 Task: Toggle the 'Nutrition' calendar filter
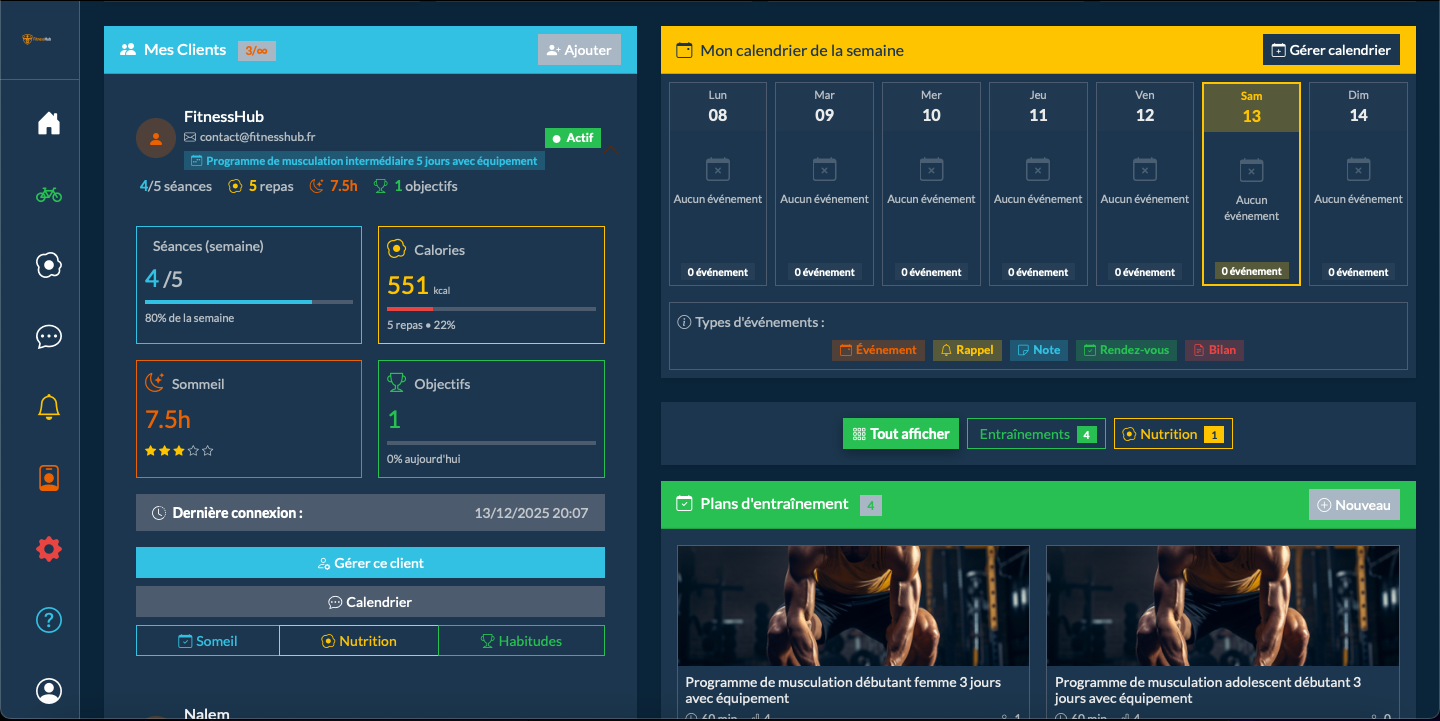pos(1172,433)
